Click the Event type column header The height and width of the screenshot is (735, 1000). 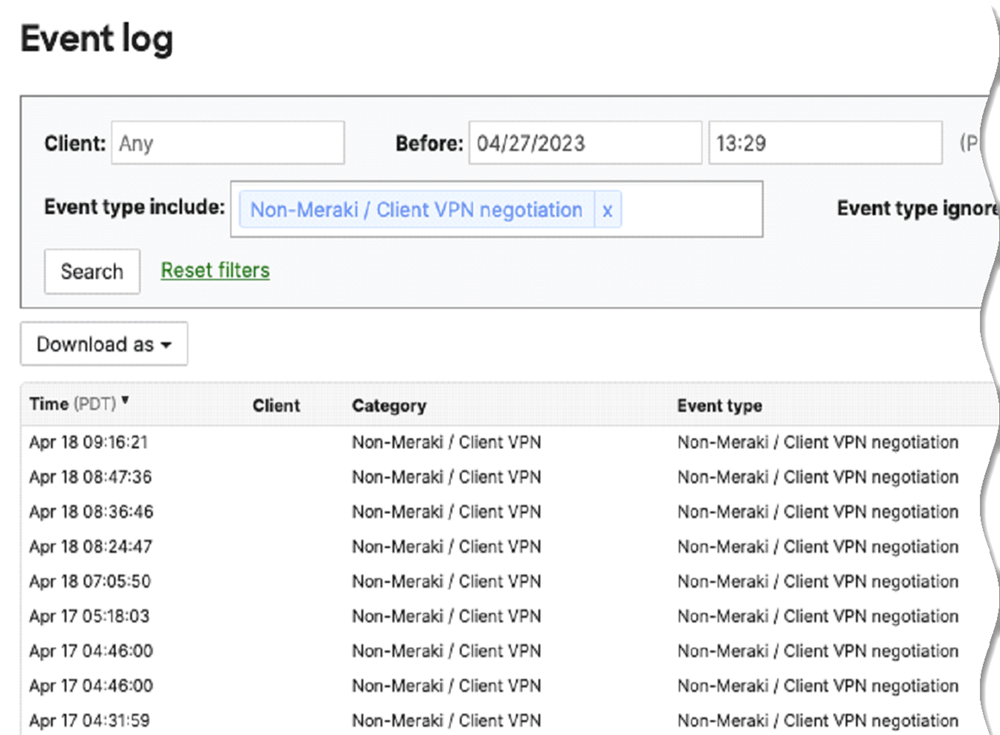(719, 405)
